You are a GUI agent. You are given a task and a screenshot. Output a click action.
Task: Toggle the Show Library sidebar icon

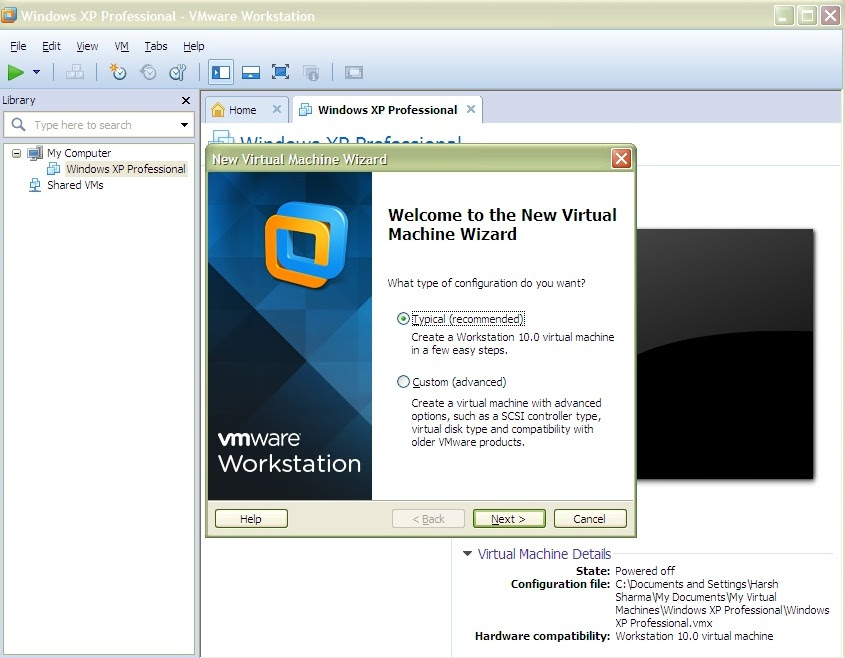[221, 72]
